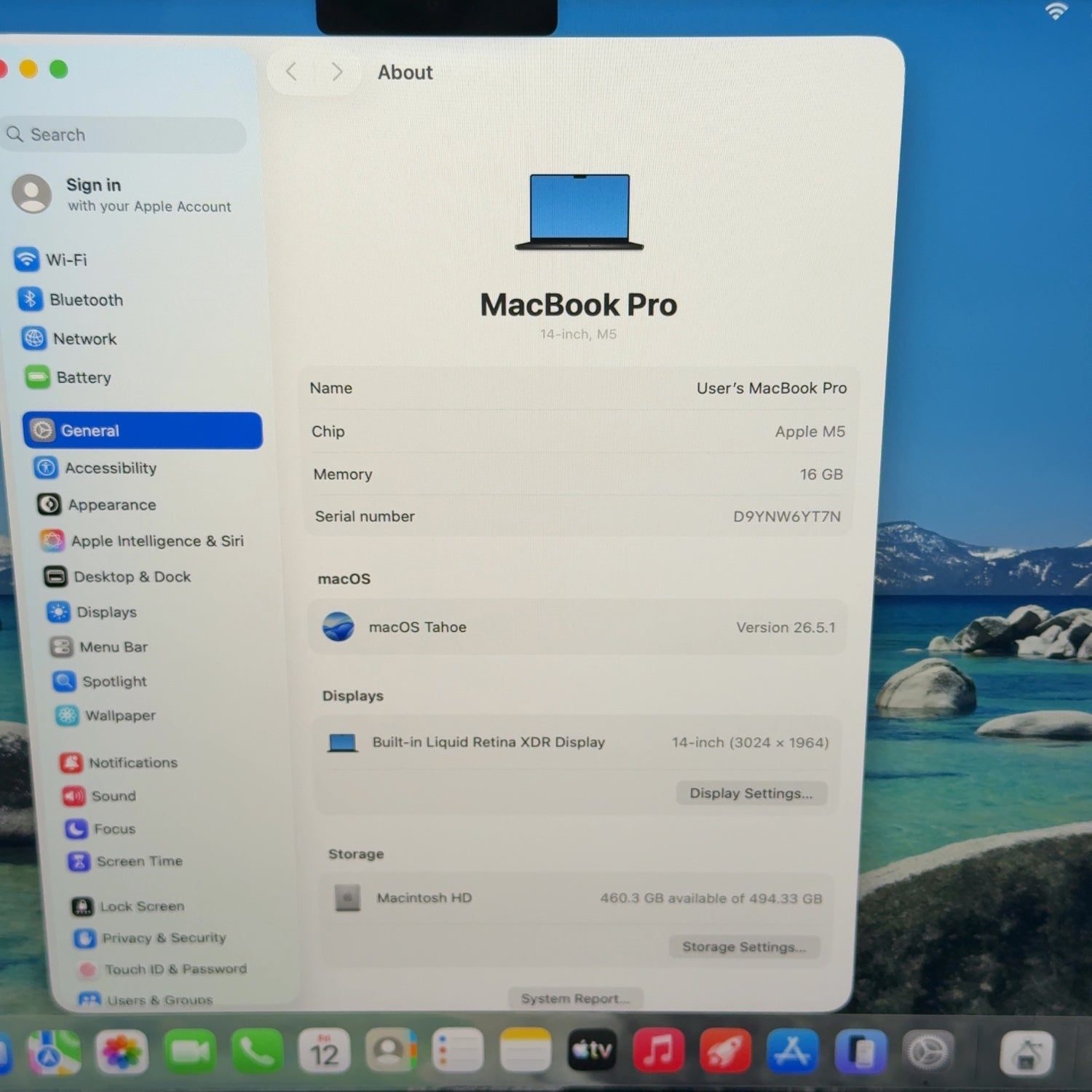Open Sound settings in sidebar

pos(99,796)
